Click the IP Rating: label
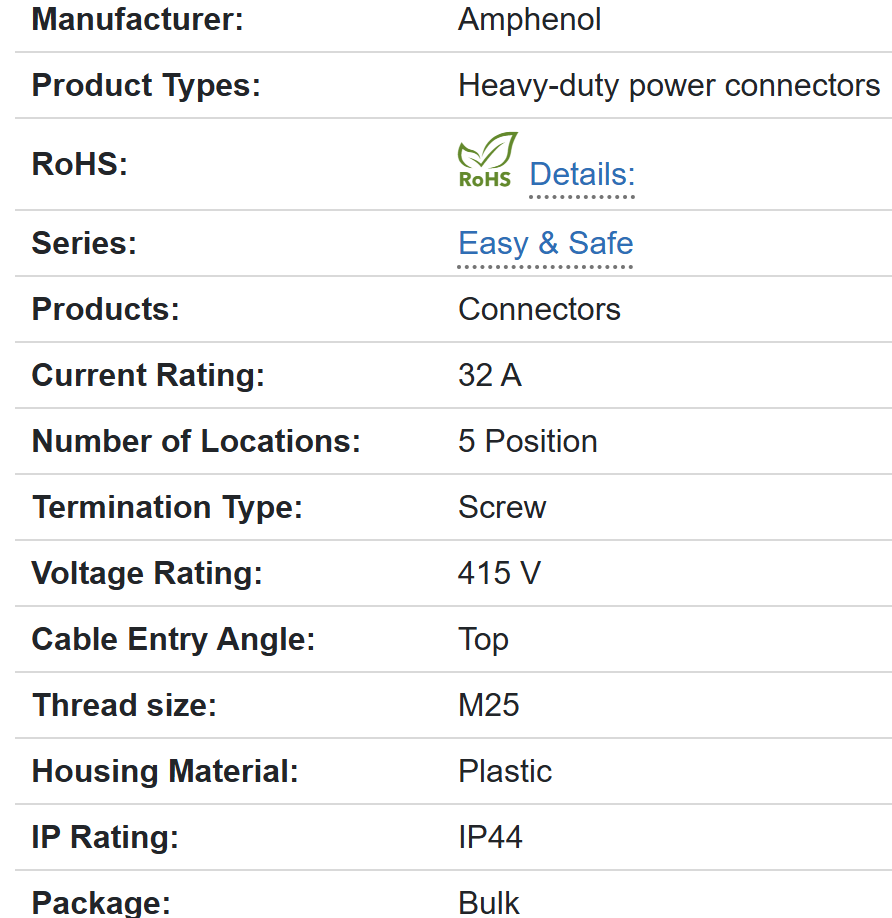Screen dimensions: 892x918 click(105, 837)
